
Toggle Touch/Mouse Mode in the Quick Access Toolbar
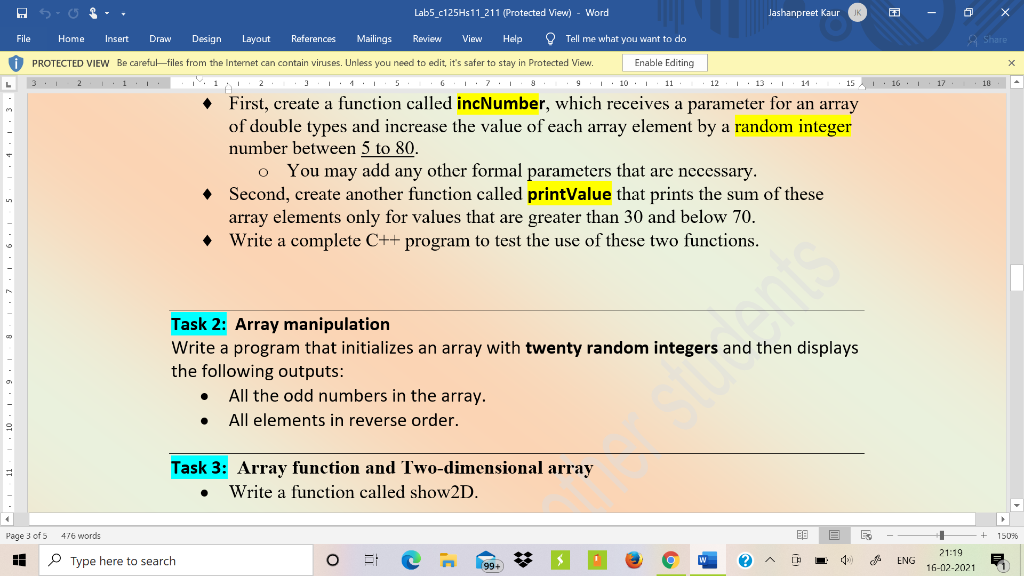(x=93, y=11)
